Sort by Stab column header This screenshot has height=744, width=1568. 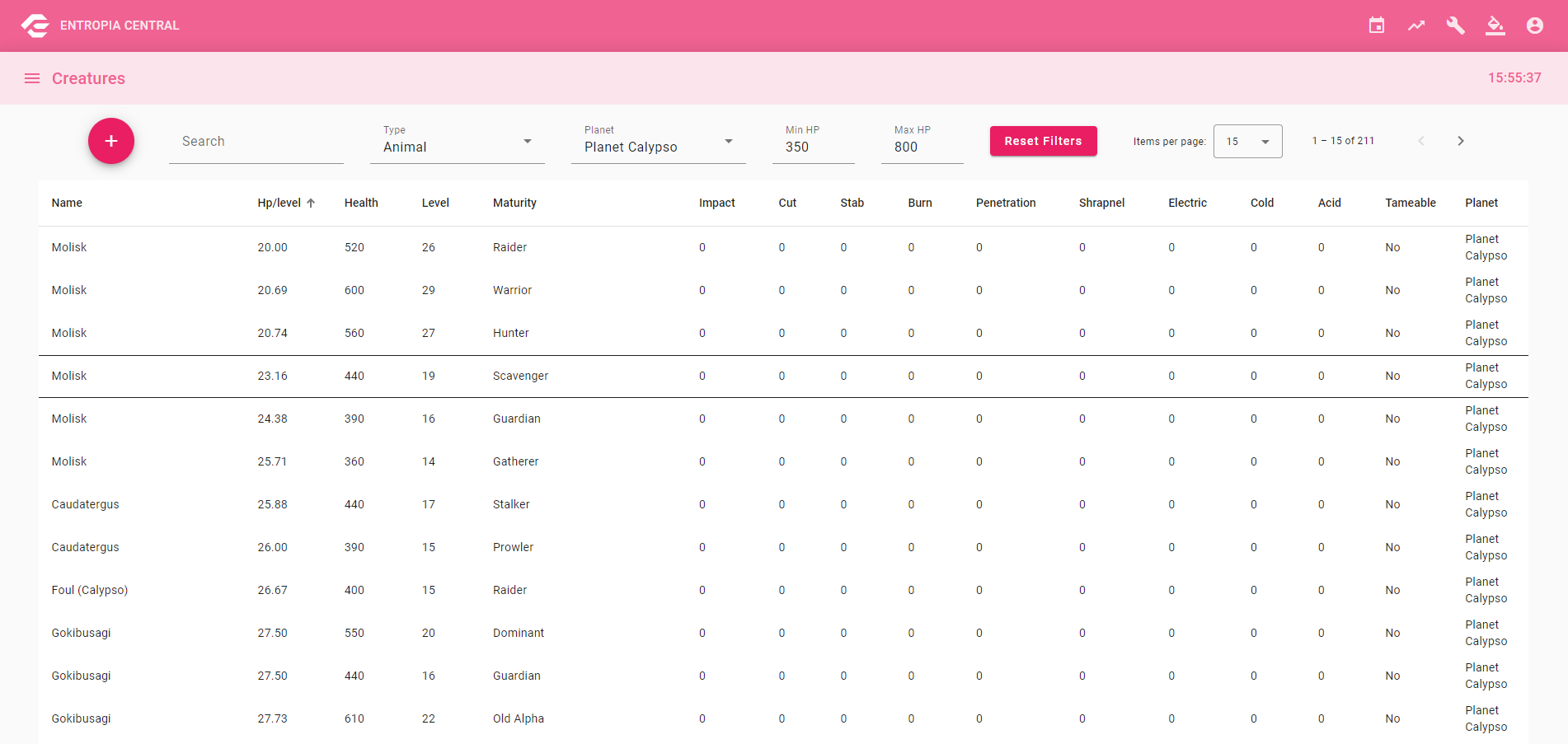(x=852, y=203)
